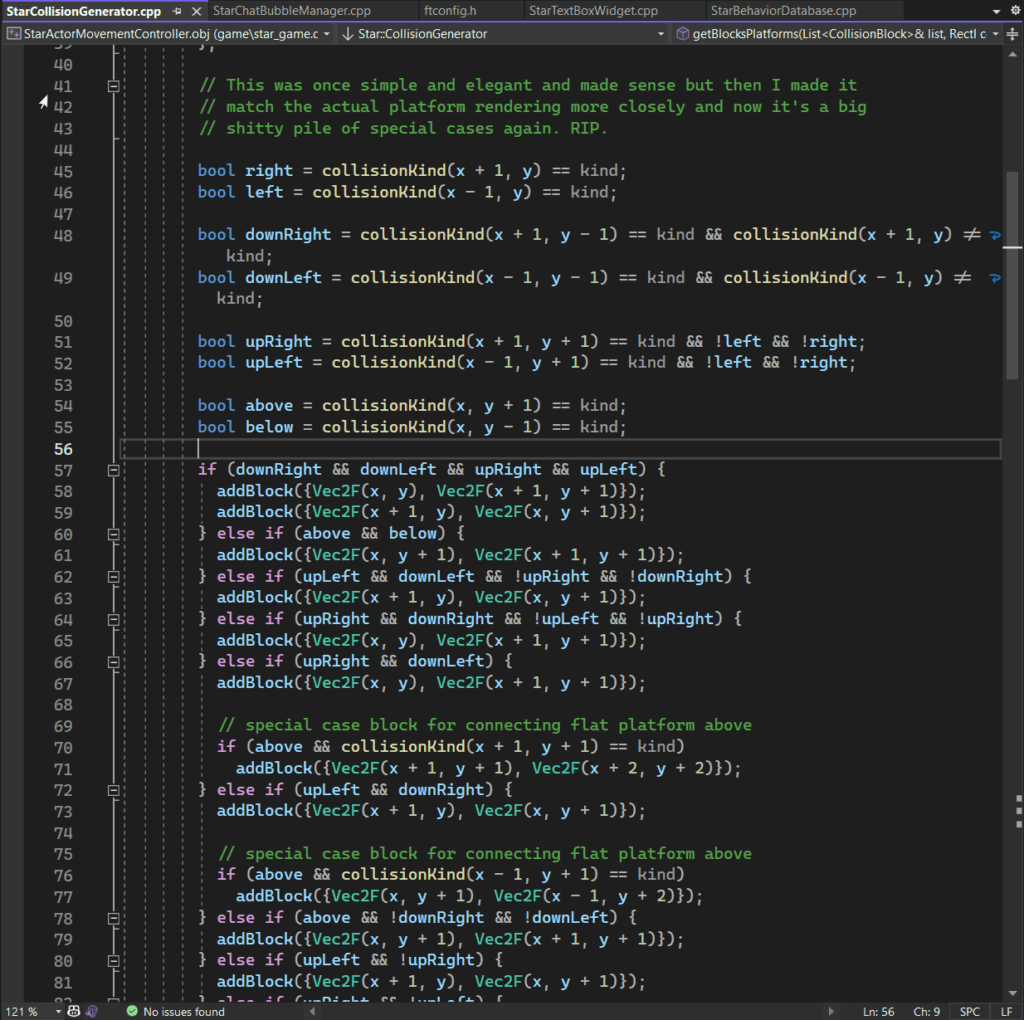Collapse the code fold at line 57
This screenshot has height=1020, width=1024.
coord(113,469)
